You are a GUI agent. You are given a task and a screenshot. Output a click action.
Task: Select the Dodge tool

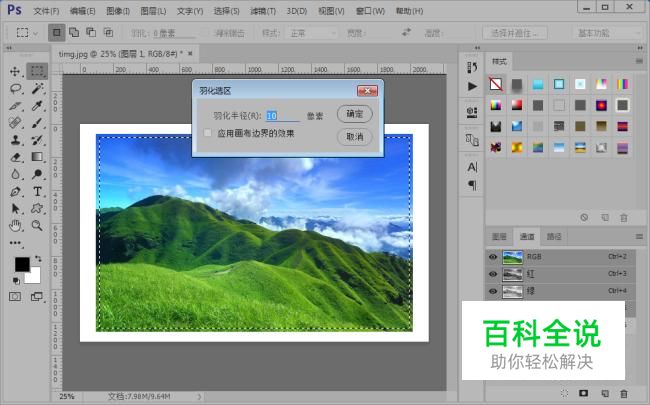pos(37,174)
